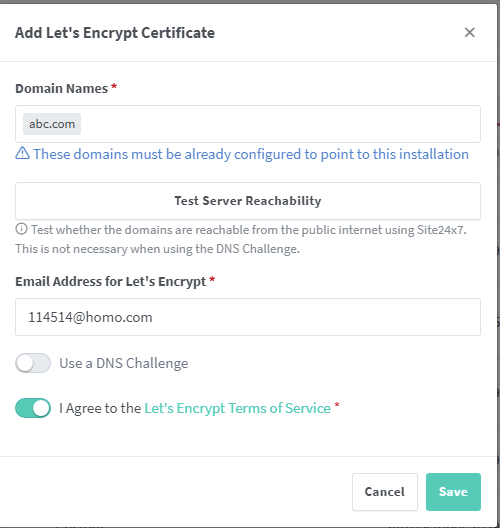500x528 pixels.
Task: Cancel adding the certificate
Action: pyautogui.click(x=385, y=492)
